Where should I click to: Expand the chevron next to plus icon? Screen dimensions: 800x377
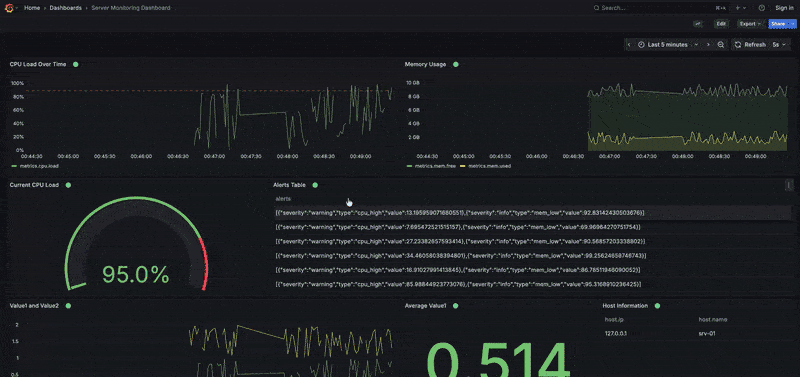pos(744,8)
